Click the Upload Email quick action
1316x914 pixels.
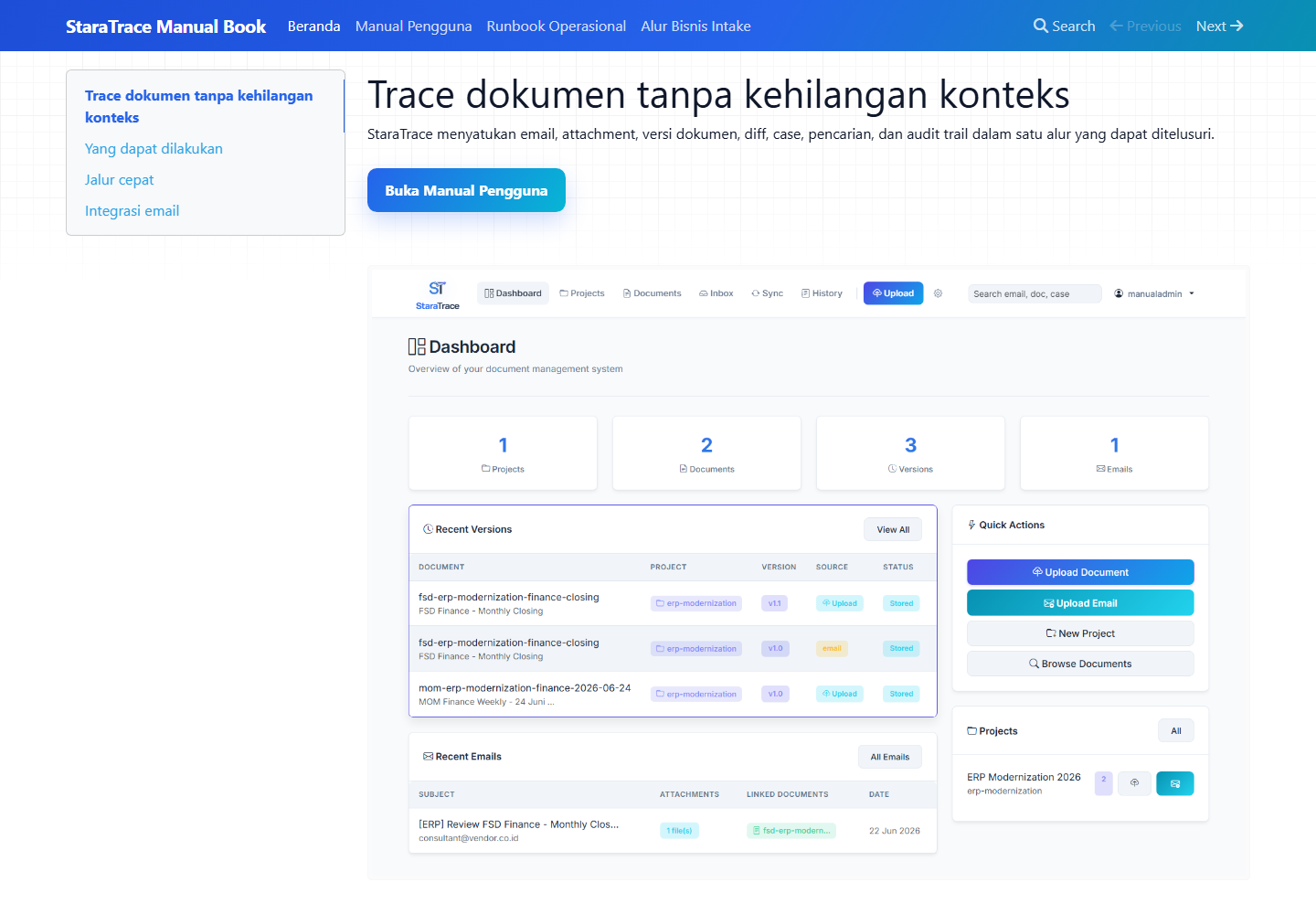[1080, 603]
